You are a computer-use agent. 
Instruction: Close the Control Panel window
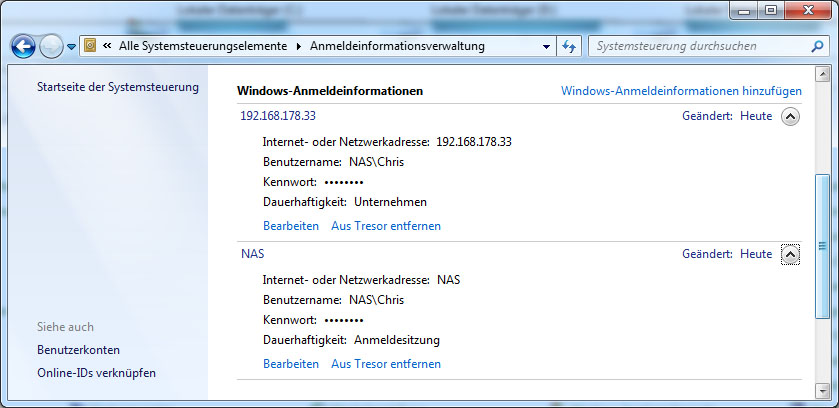(809, 11)
